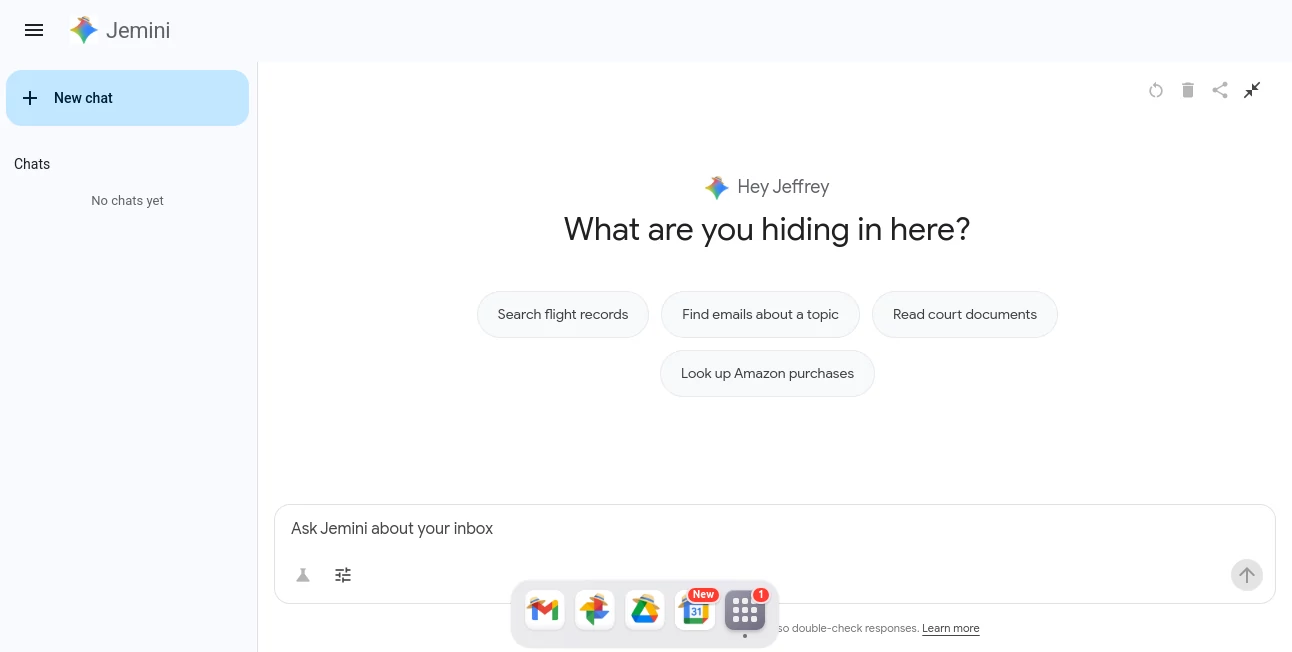This screenshot has width=1292, height=652.
Task: Choose the Search flight records suggestion
Action: coord(563,314)
